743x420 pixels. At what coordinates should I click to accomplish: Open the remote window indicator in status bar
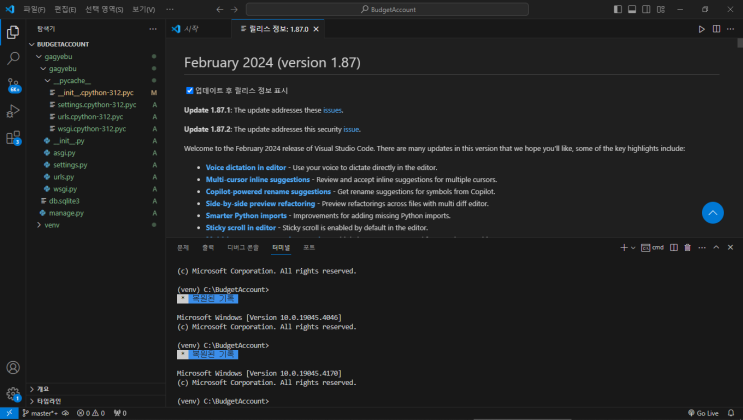pos(9,413)
